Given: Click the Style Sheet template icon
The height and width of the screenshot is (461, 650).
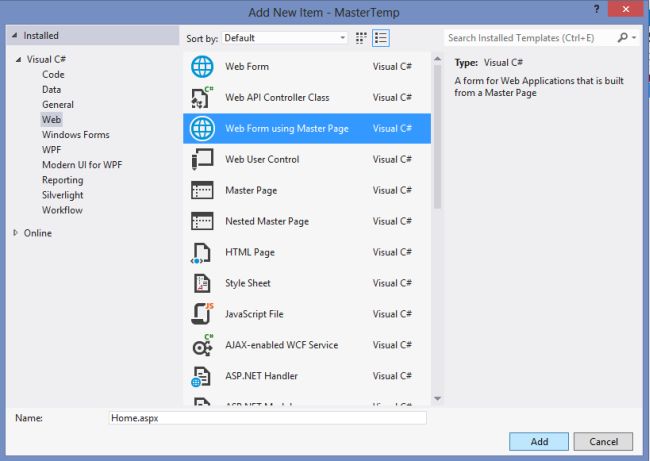Looking at the screenshot, I should point(202,283).
